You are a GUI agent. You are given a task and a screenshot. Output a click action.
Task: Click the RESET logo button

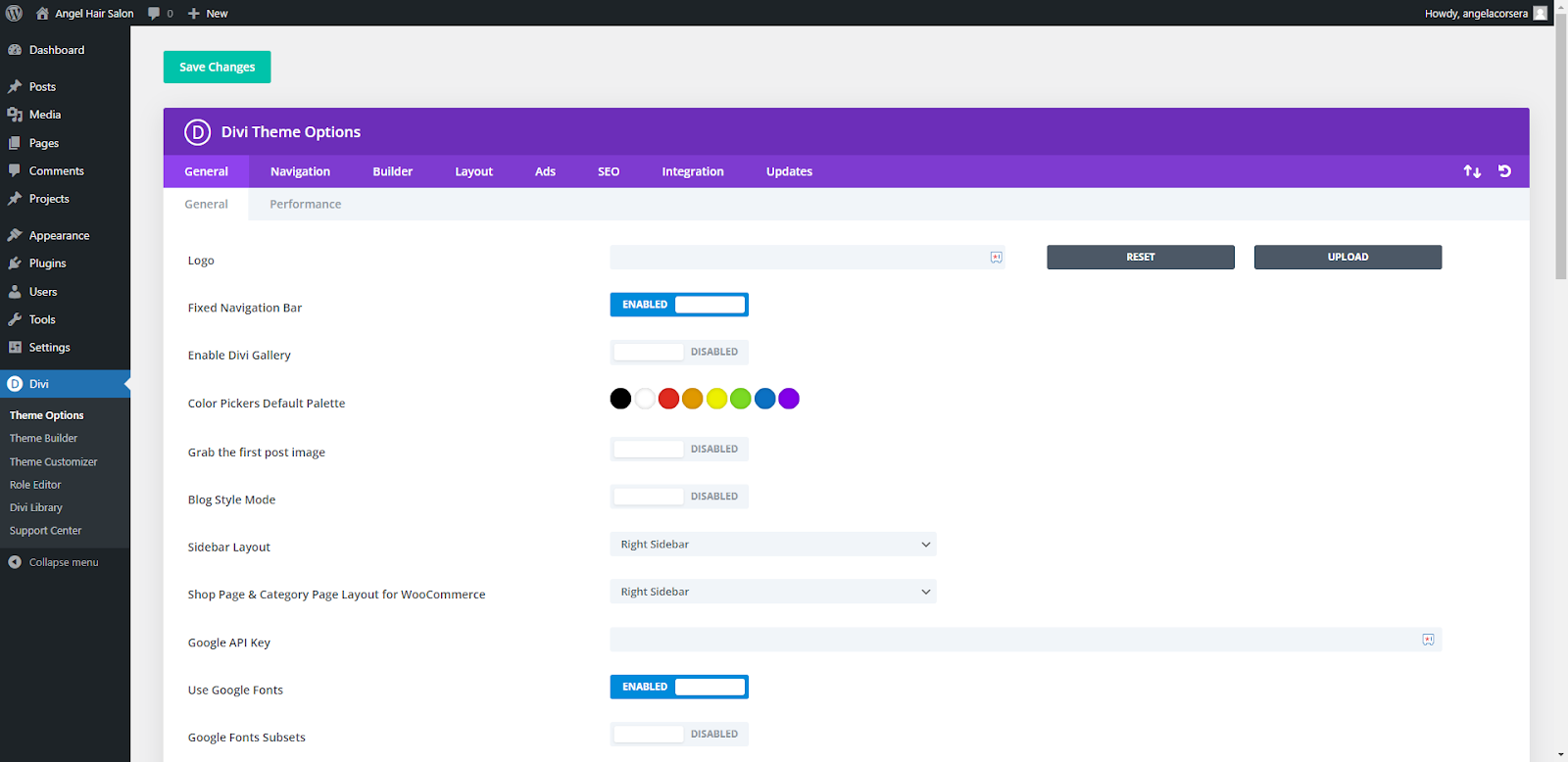tap(1141, 257)
